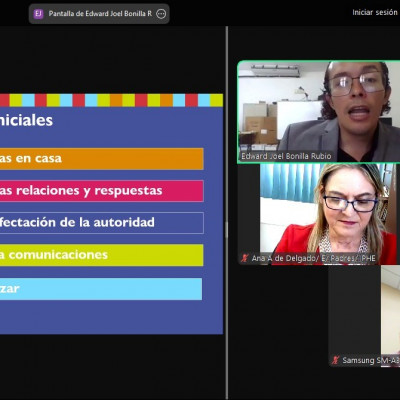Click the 'Edward Joel Bonilla Rubio' name label
Screen dimensions: 400x400
coord(286,156)
